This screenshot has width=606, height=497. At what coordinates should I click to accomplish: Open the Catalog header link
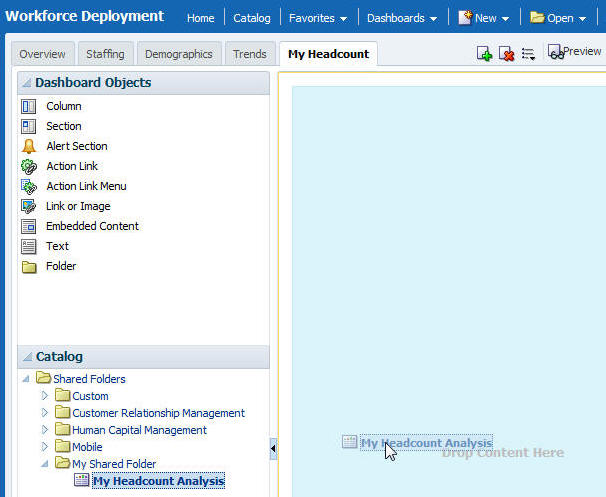[x=252, y=18]
